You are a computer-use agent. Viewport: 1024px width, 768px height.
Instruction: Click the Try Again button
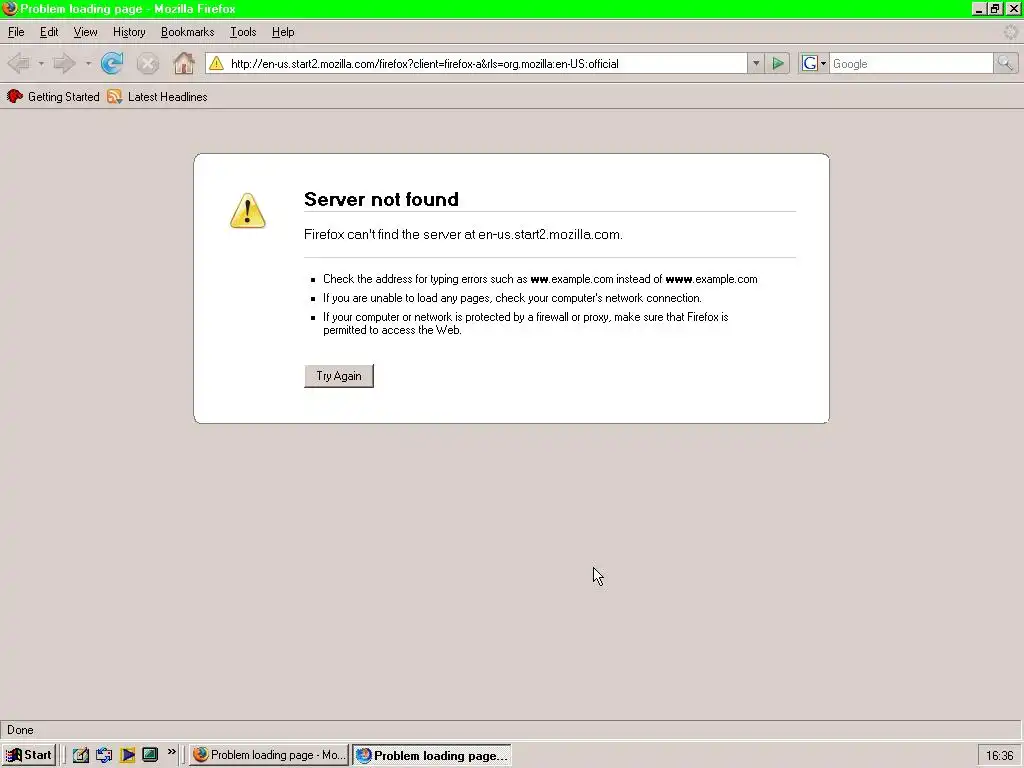tap(339, 376)
